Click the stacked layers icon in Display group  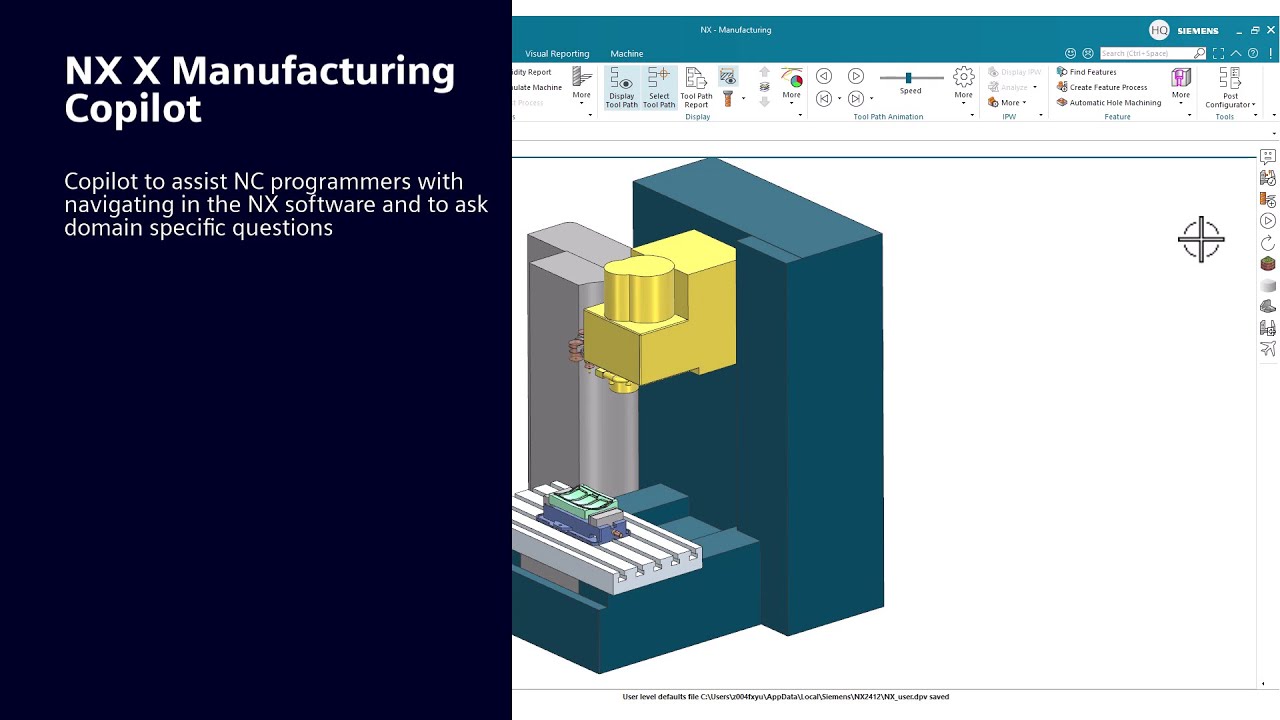point(765,87)
